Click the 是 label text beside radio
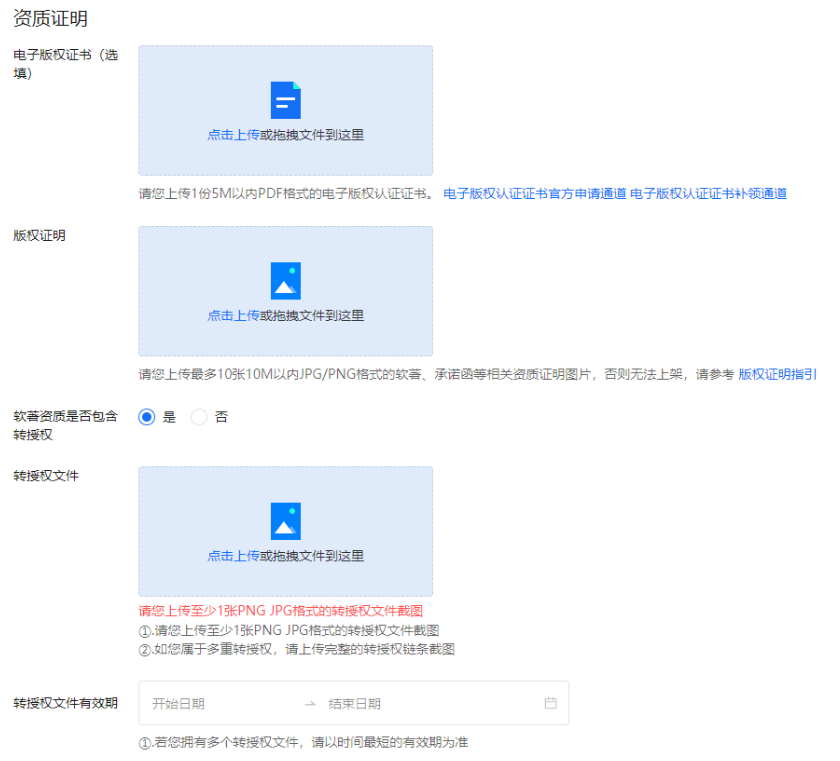Screen dimensions: 840x761 (x=169, y=417)
